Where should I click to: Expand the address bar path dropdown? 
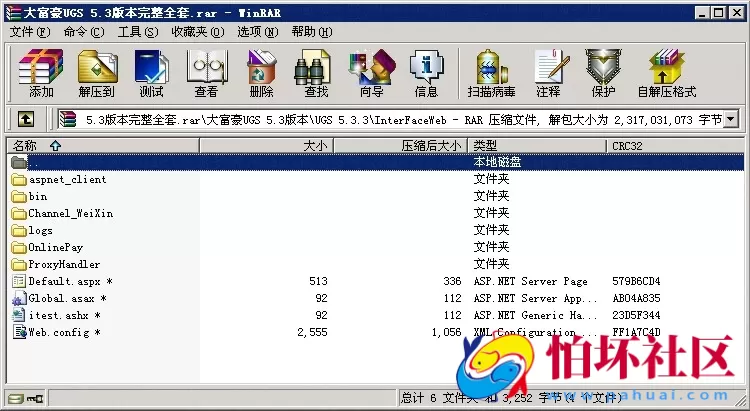point(731,120)
